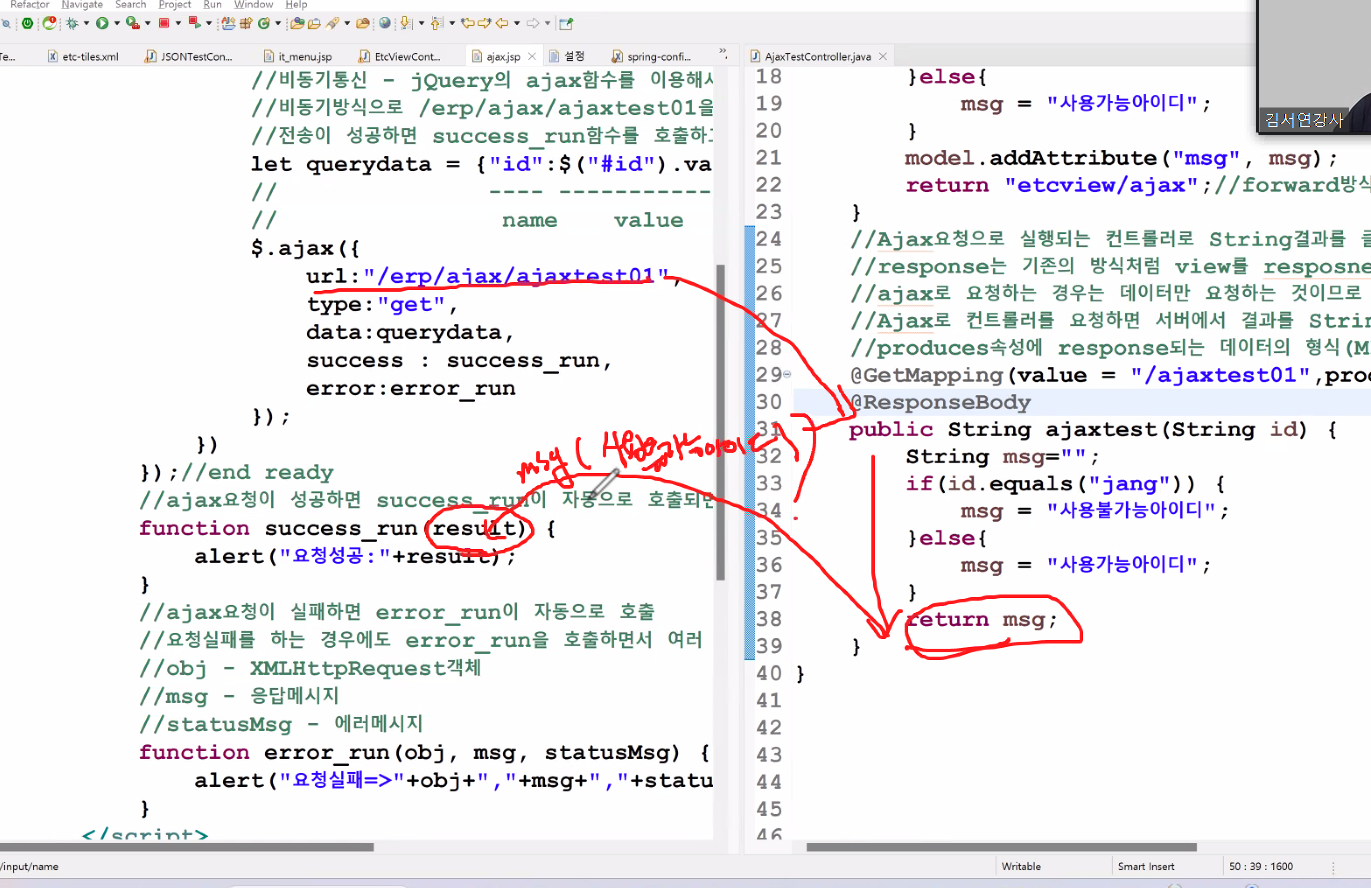This screenshot has height=888, width=1371.
Task: Open dropdown arrow next to Stop icon
Action: (x=178, y=22)
